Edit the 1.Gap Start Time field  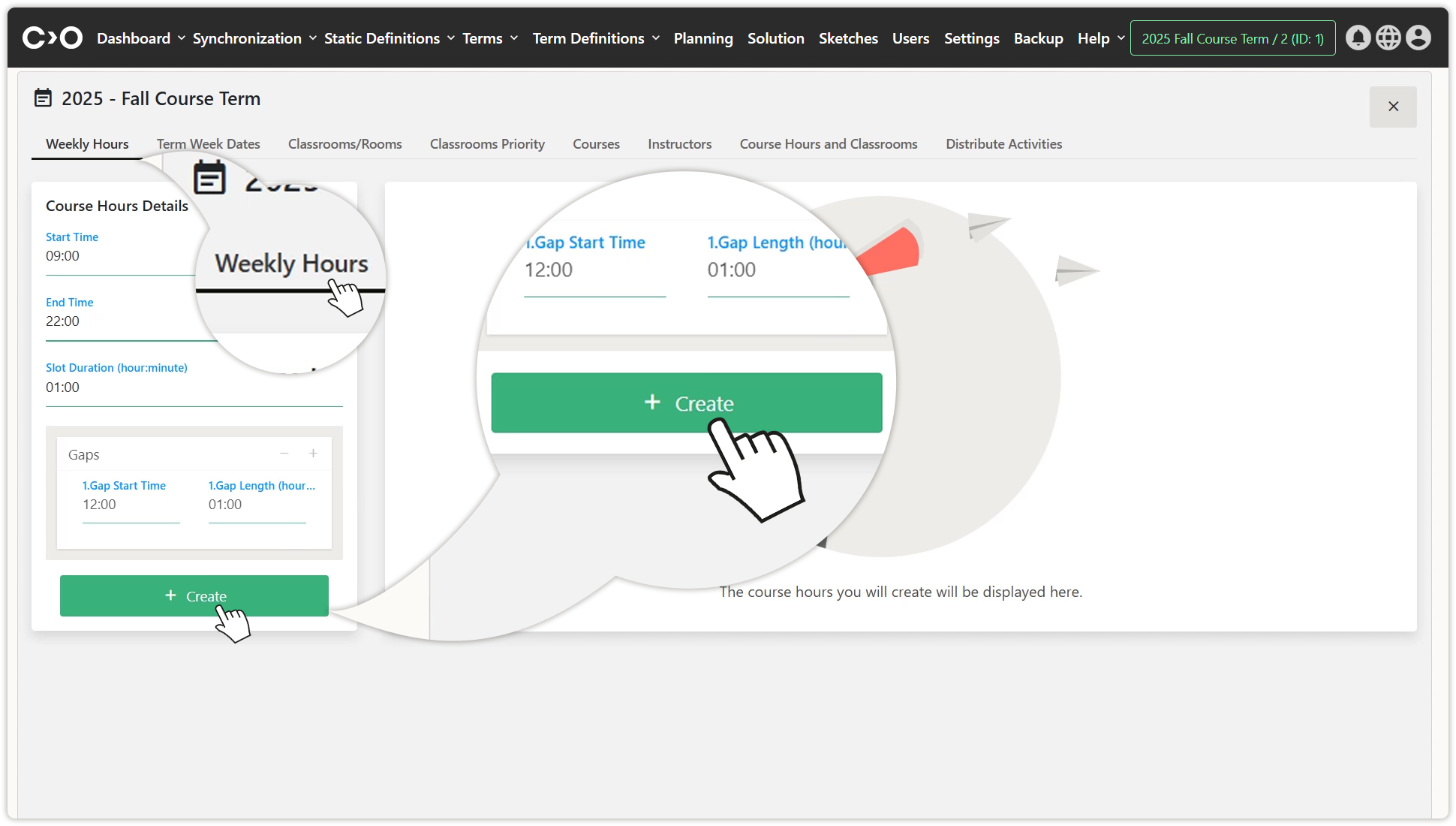(x=131, y=505)
